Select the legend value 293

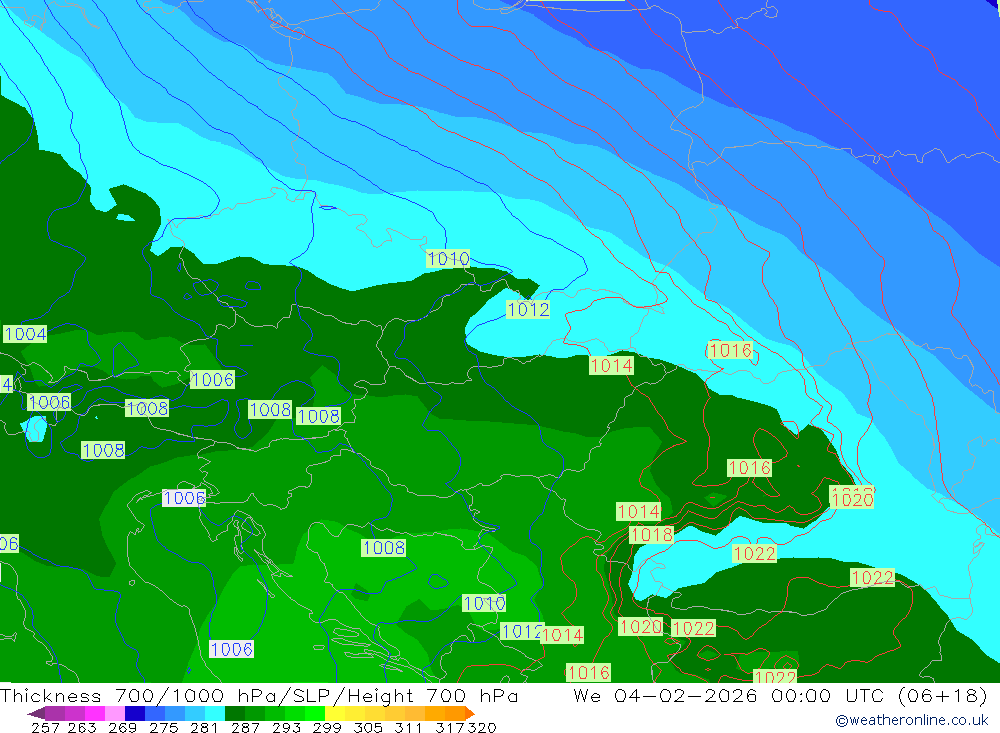coord(286,727)
